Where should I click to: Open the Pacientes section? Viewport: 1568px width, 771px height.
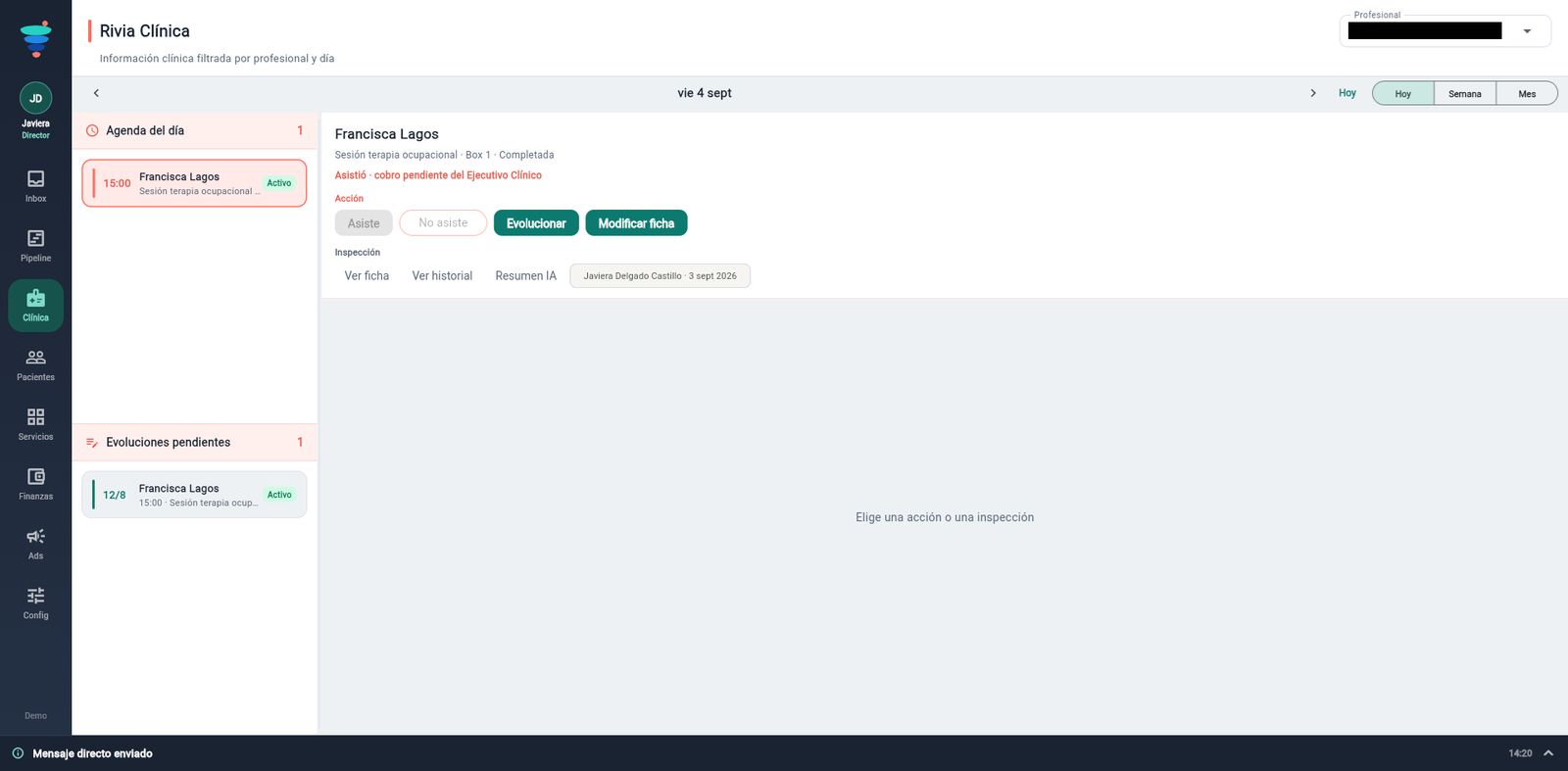pos(35,365)
